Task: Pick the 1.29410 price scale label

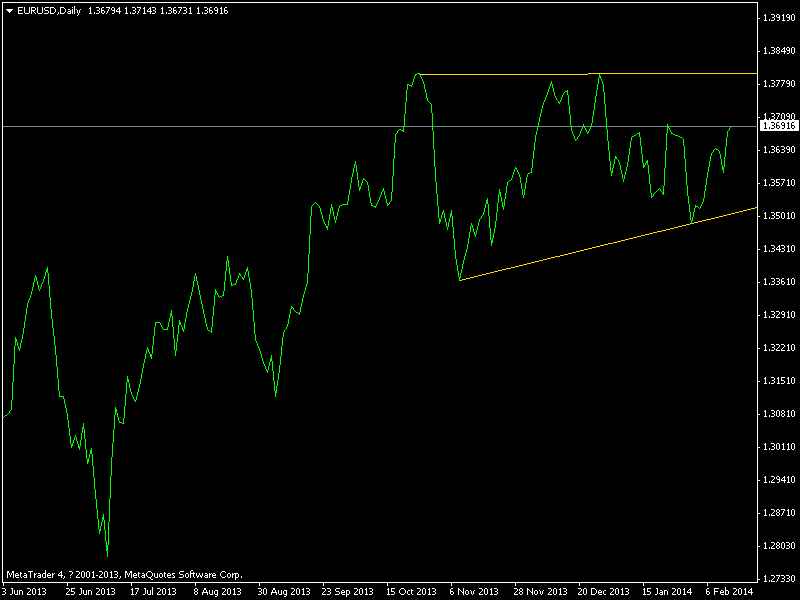Action: [x=779, y=480]
